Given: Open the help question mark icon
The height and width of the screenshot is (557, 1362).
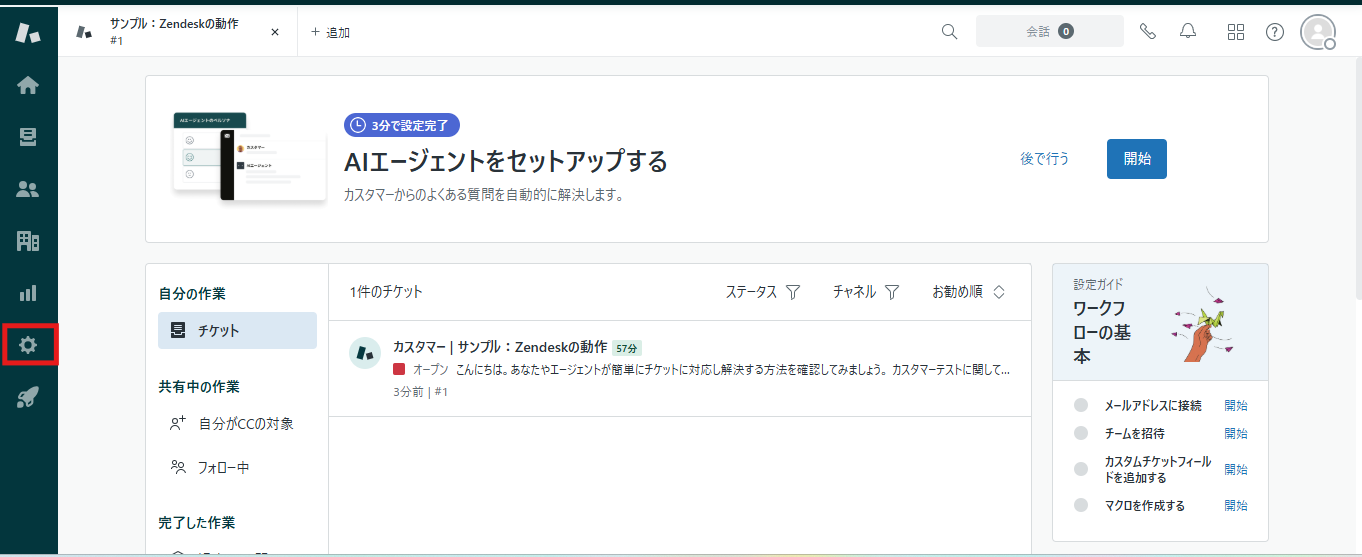Looking at the screenshot, I should (1275, 31).
